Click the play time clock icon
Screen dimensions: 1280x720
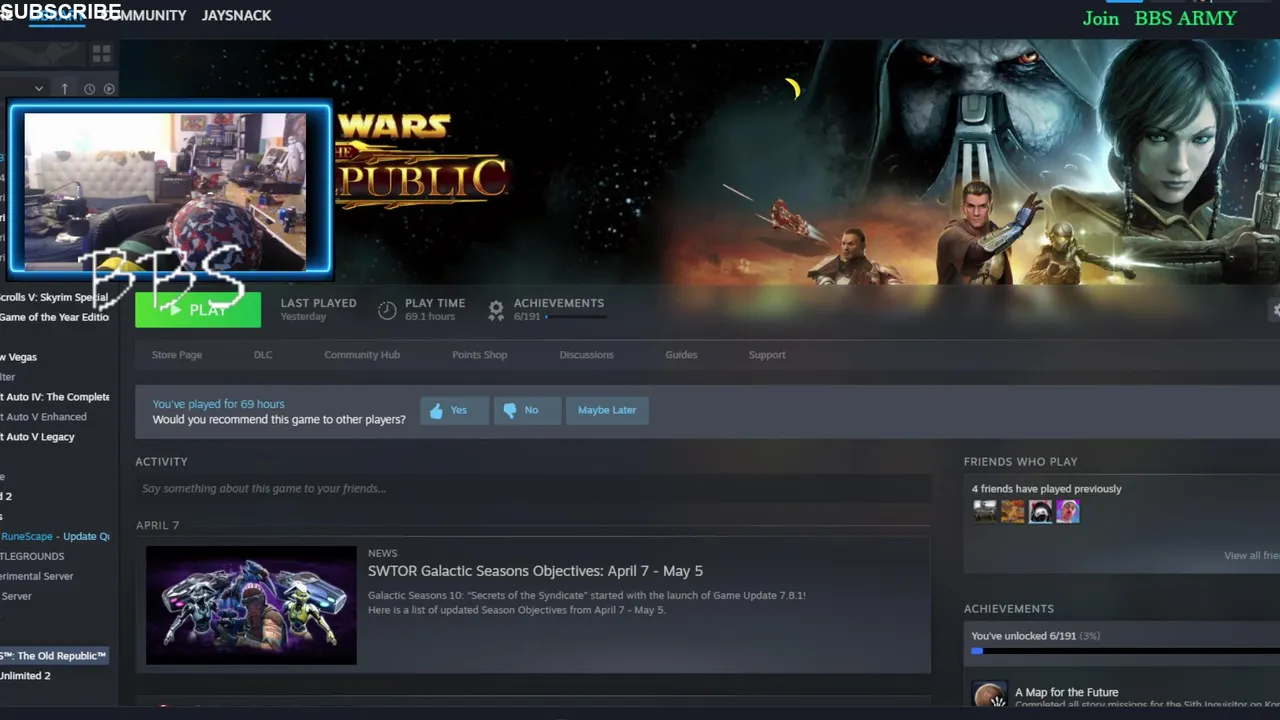click(387, 310)
